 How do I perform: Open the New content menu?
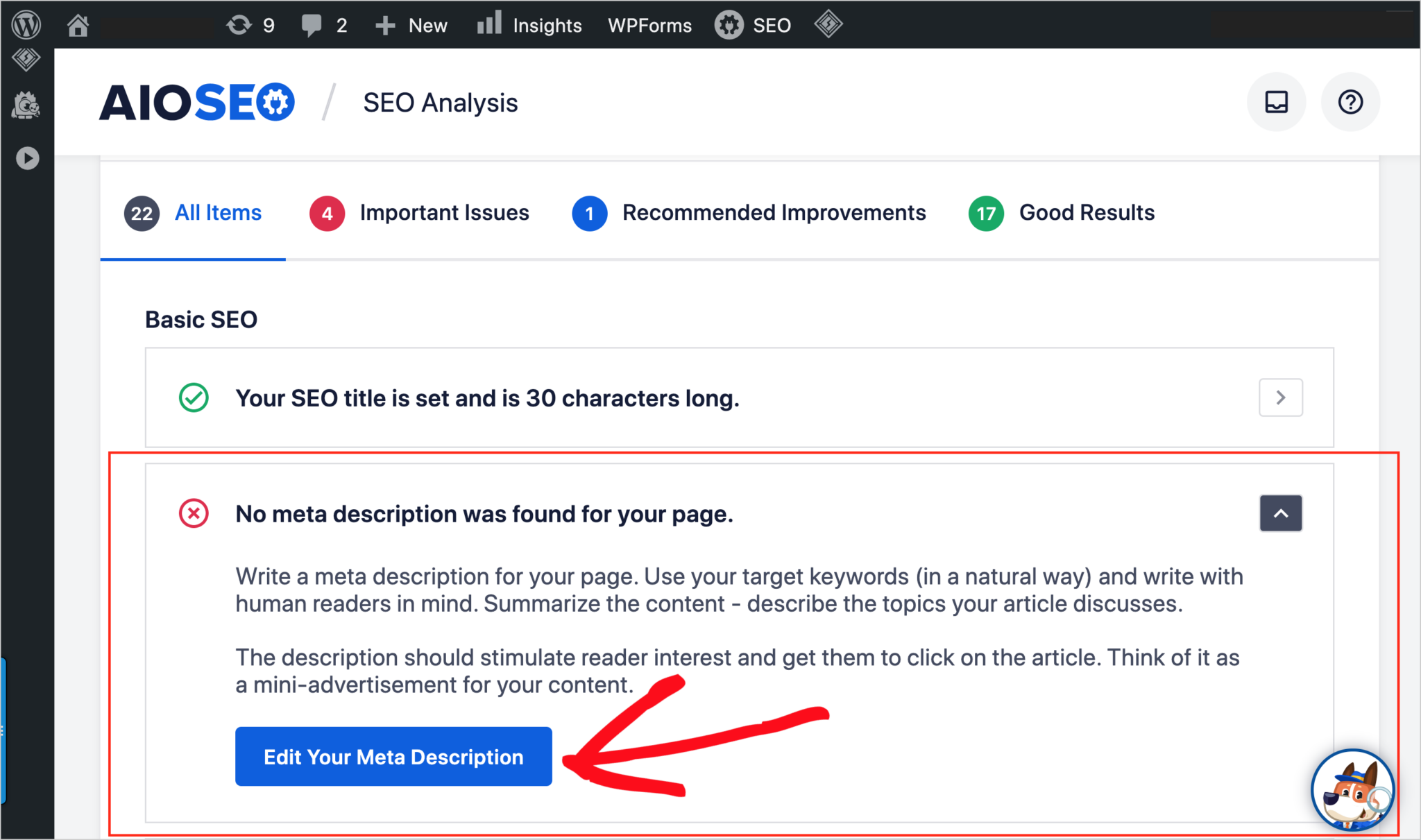411,25
